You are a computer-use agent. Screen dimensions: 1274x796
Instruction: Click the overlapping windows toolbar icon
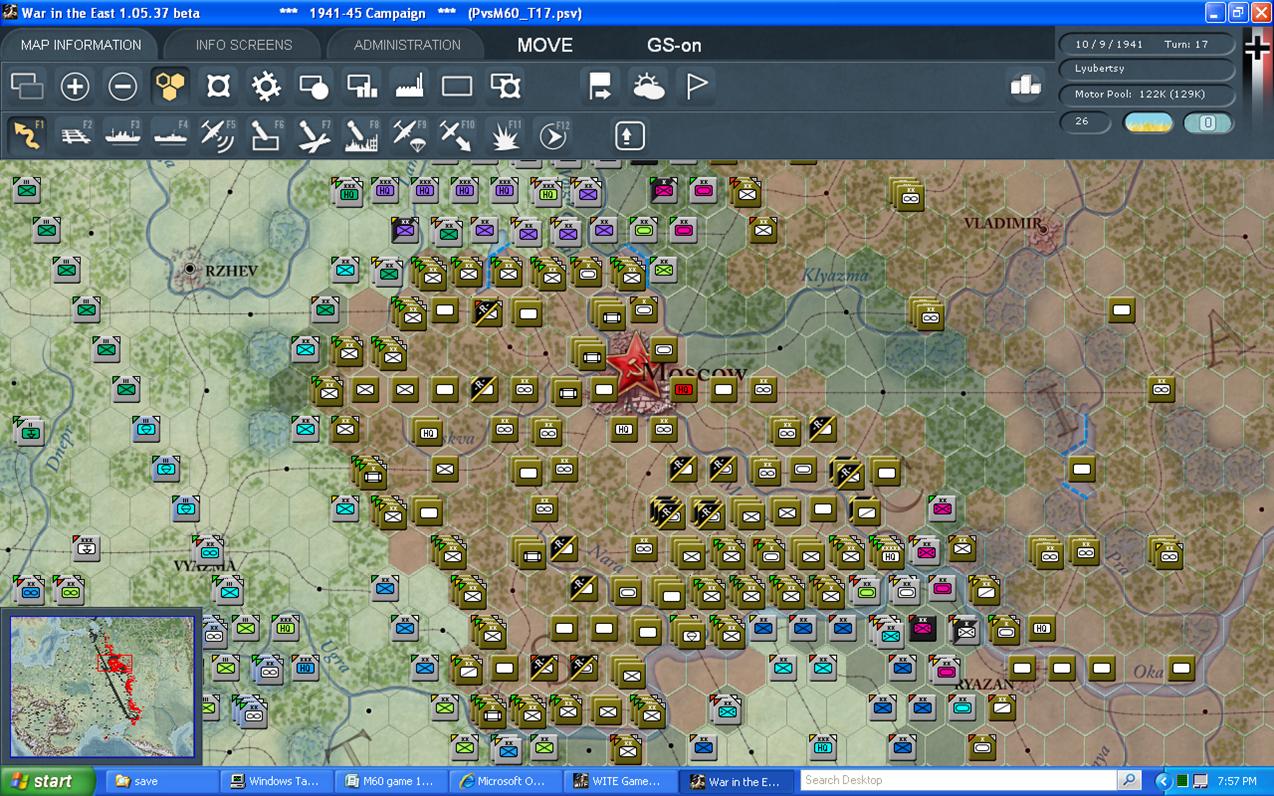[x=27, y=86]
